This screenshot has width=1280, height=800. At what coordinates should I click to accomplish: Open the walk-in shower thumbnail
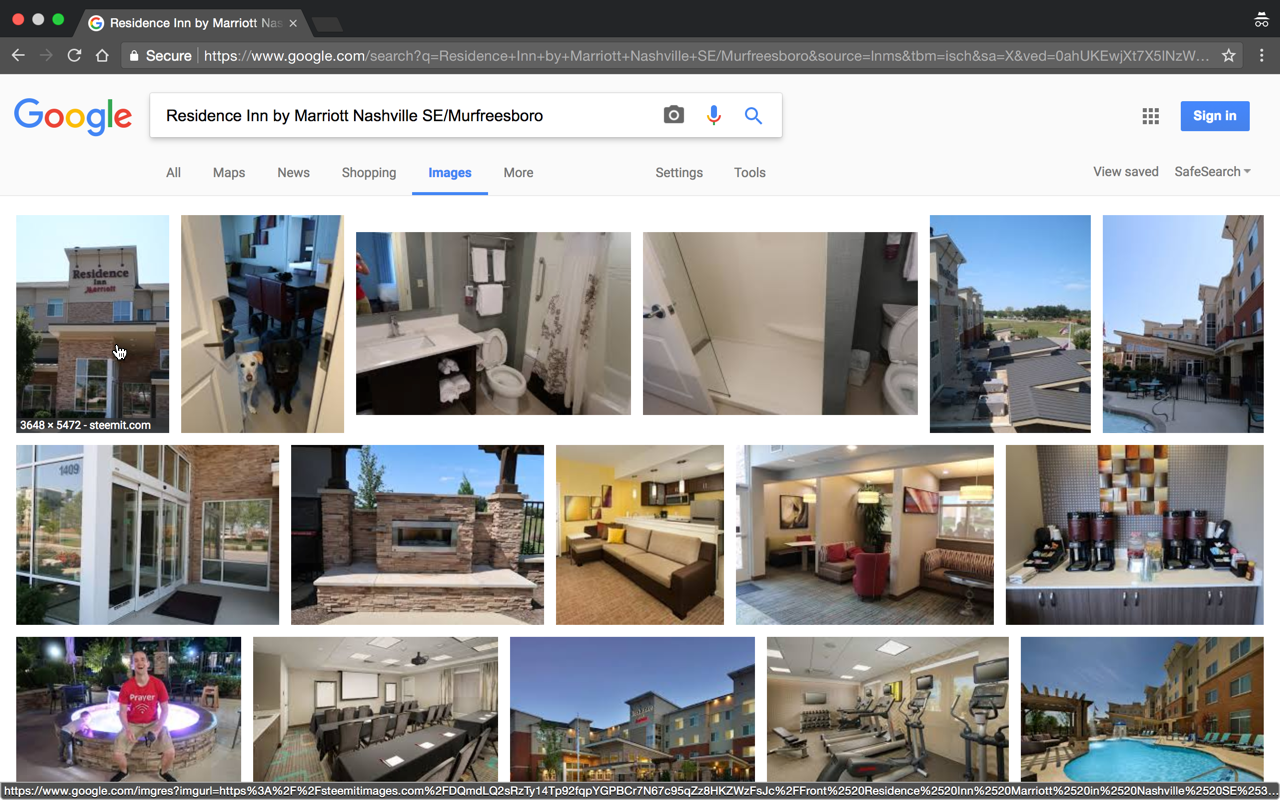point(780,324)
